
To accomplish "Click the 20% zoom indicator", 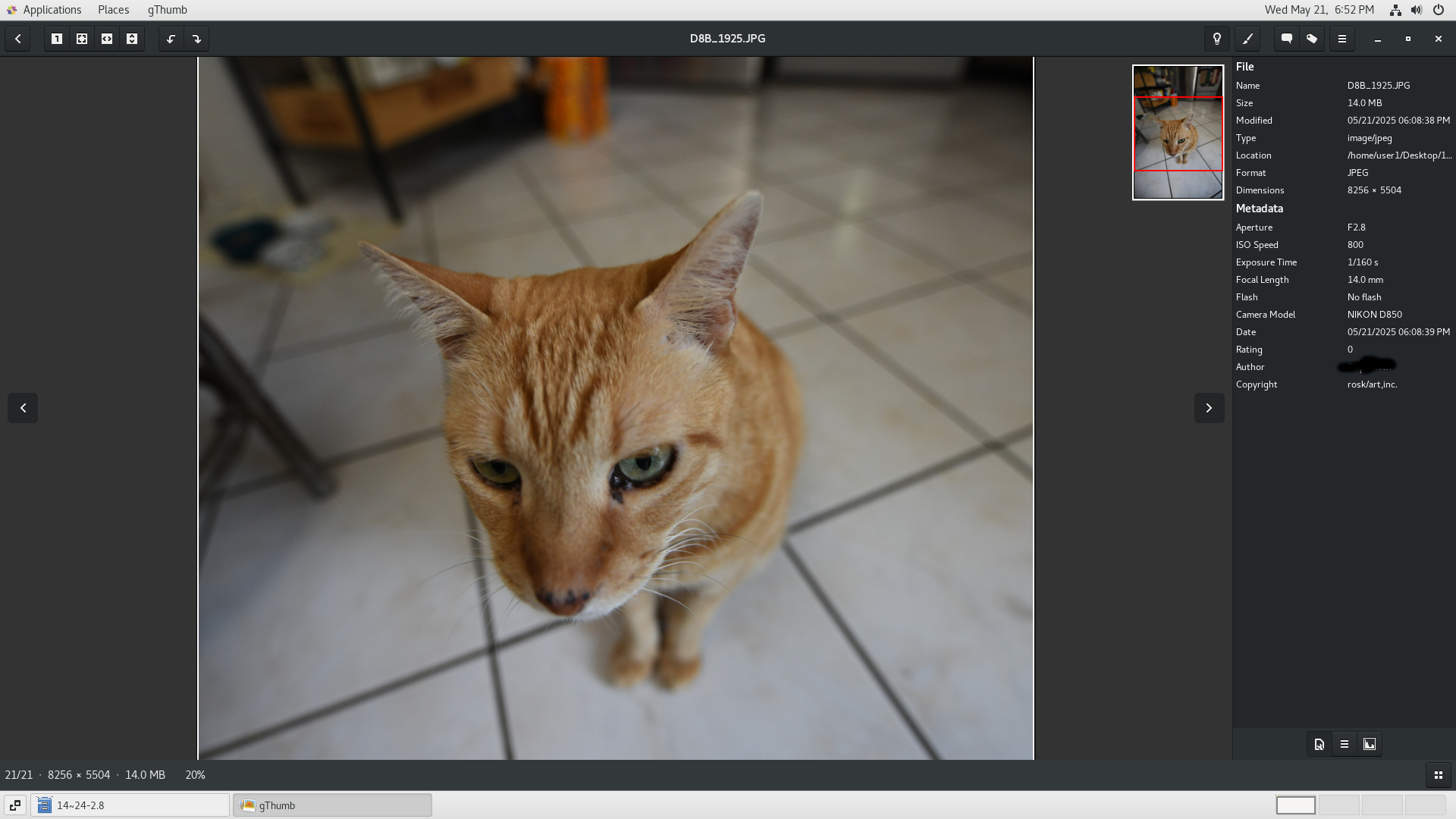I will click(195, 775).
